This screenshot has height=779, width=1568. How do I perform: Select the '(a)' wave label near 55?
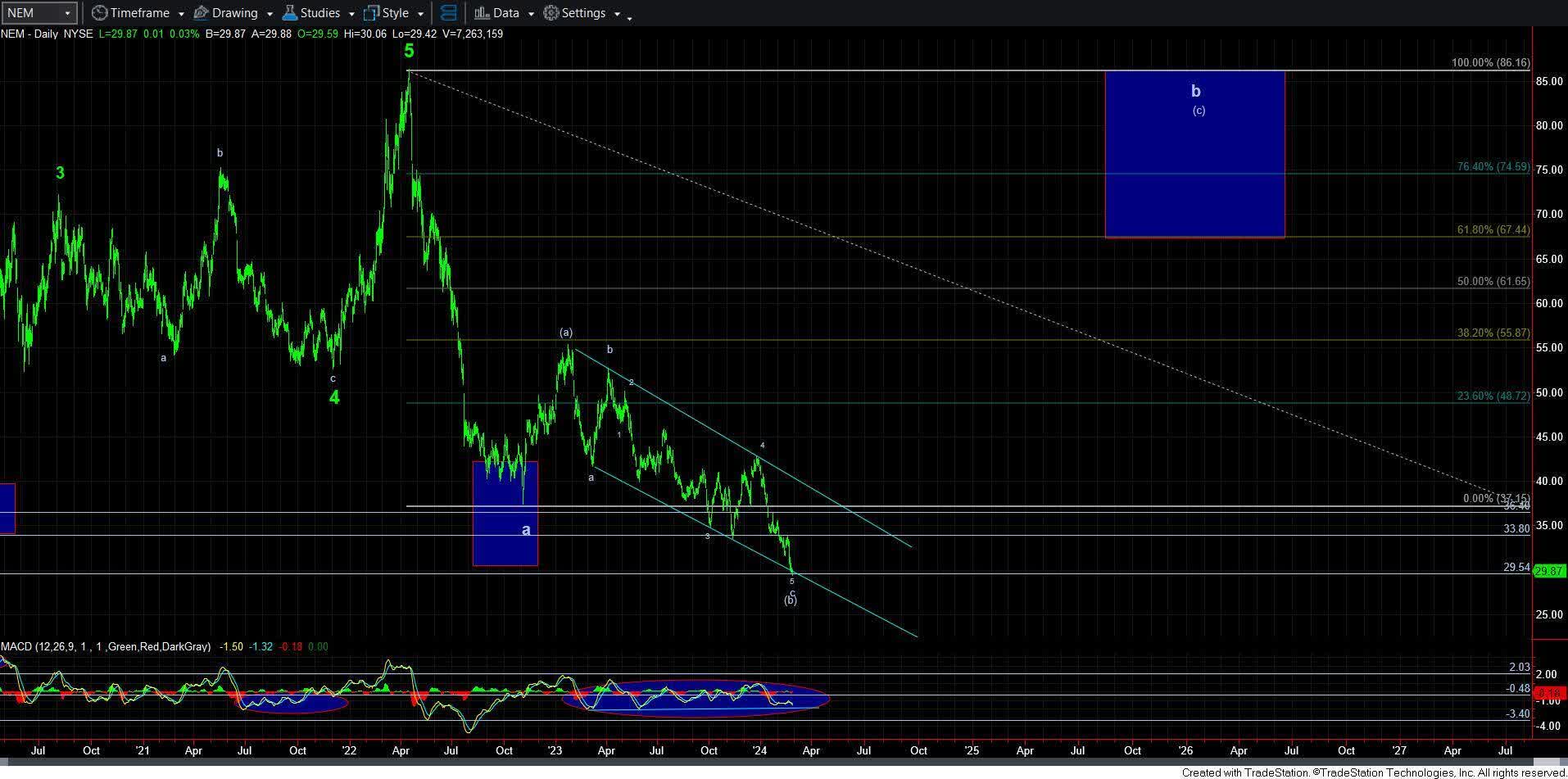coord(566,332)
